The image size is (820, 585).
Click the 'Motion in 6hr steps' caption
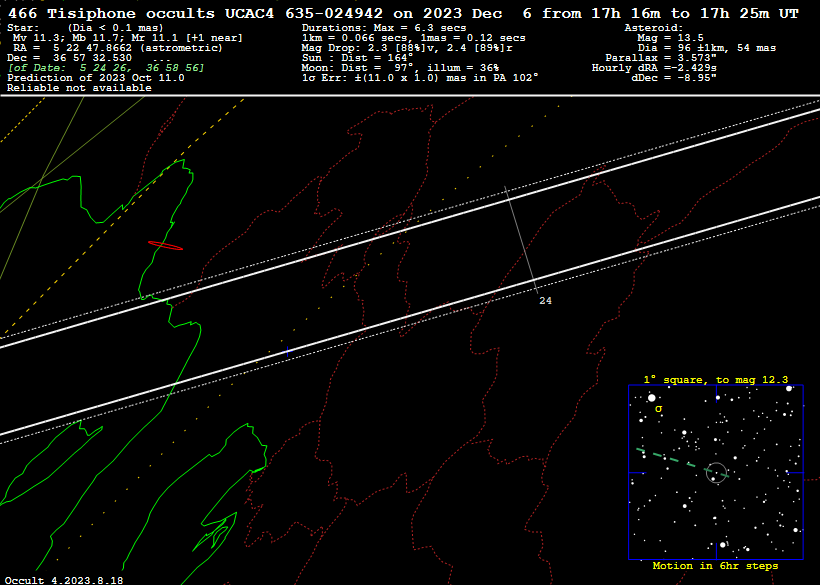click(715, 566)
